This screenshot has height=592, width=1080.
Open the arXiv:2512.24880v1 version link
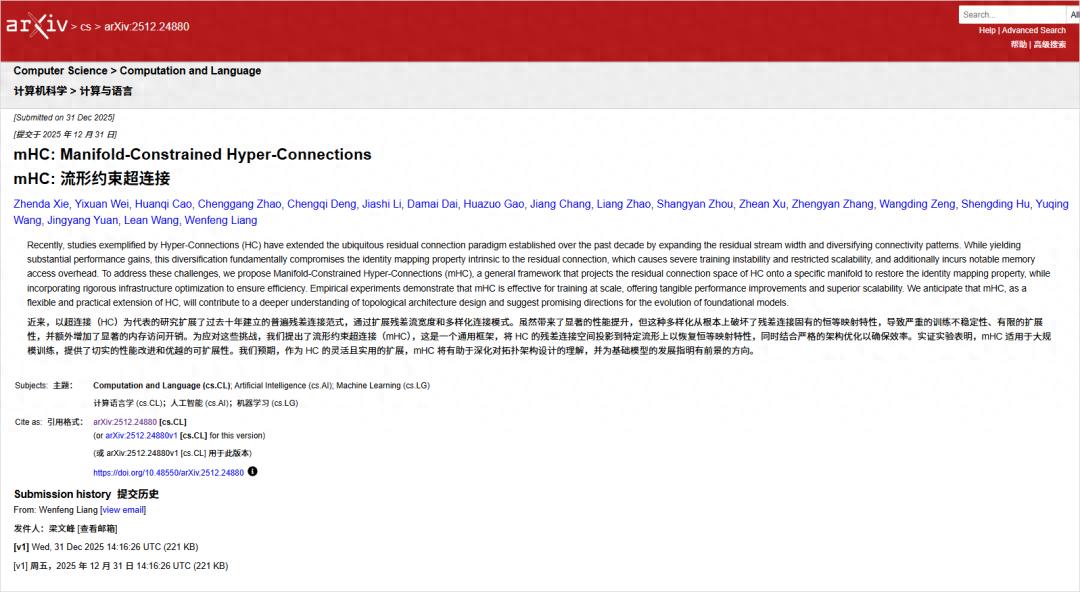click(141, 436)
